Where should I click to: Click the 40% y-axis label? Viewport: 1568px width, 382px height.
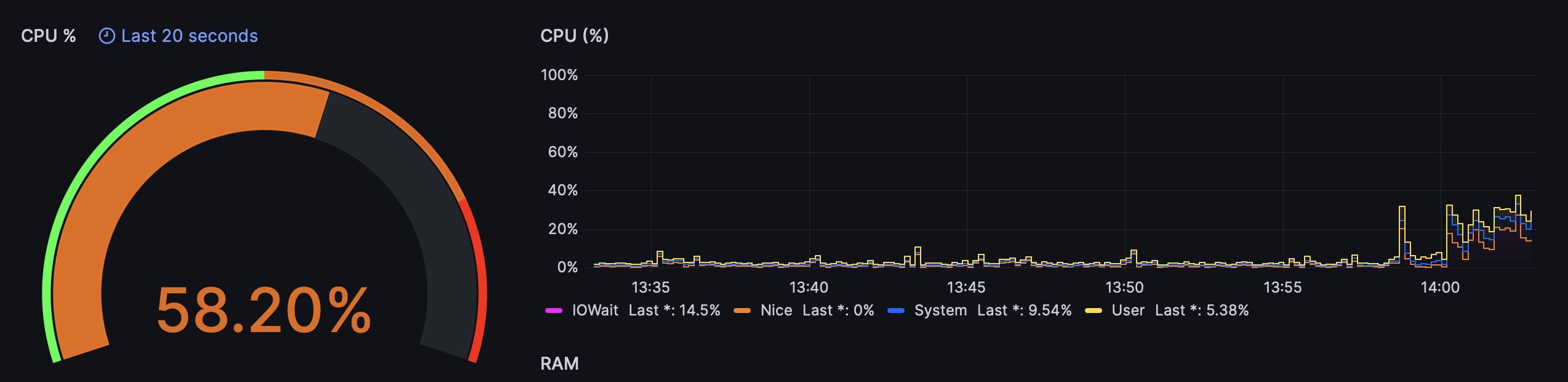click(562, 190)
